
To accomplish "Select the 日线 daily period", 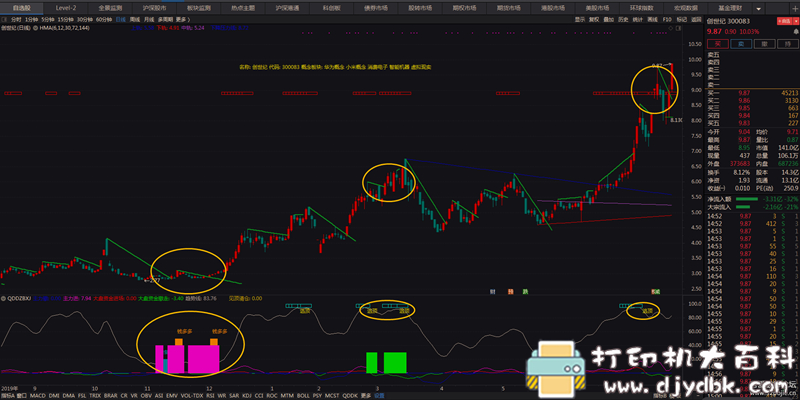I will click(x=121, y=20).
